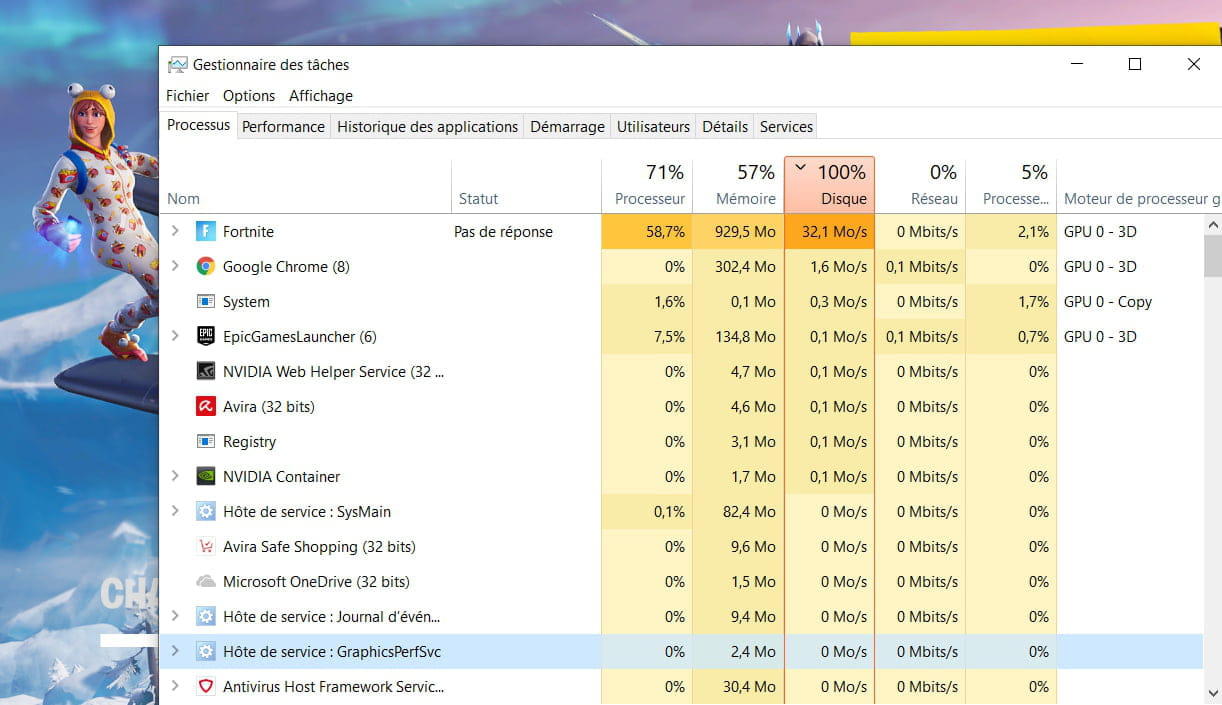1222x705 pixels.
Task: Click the Avira Safe Shopping cart icon
Action: click(x=206, y=547)
